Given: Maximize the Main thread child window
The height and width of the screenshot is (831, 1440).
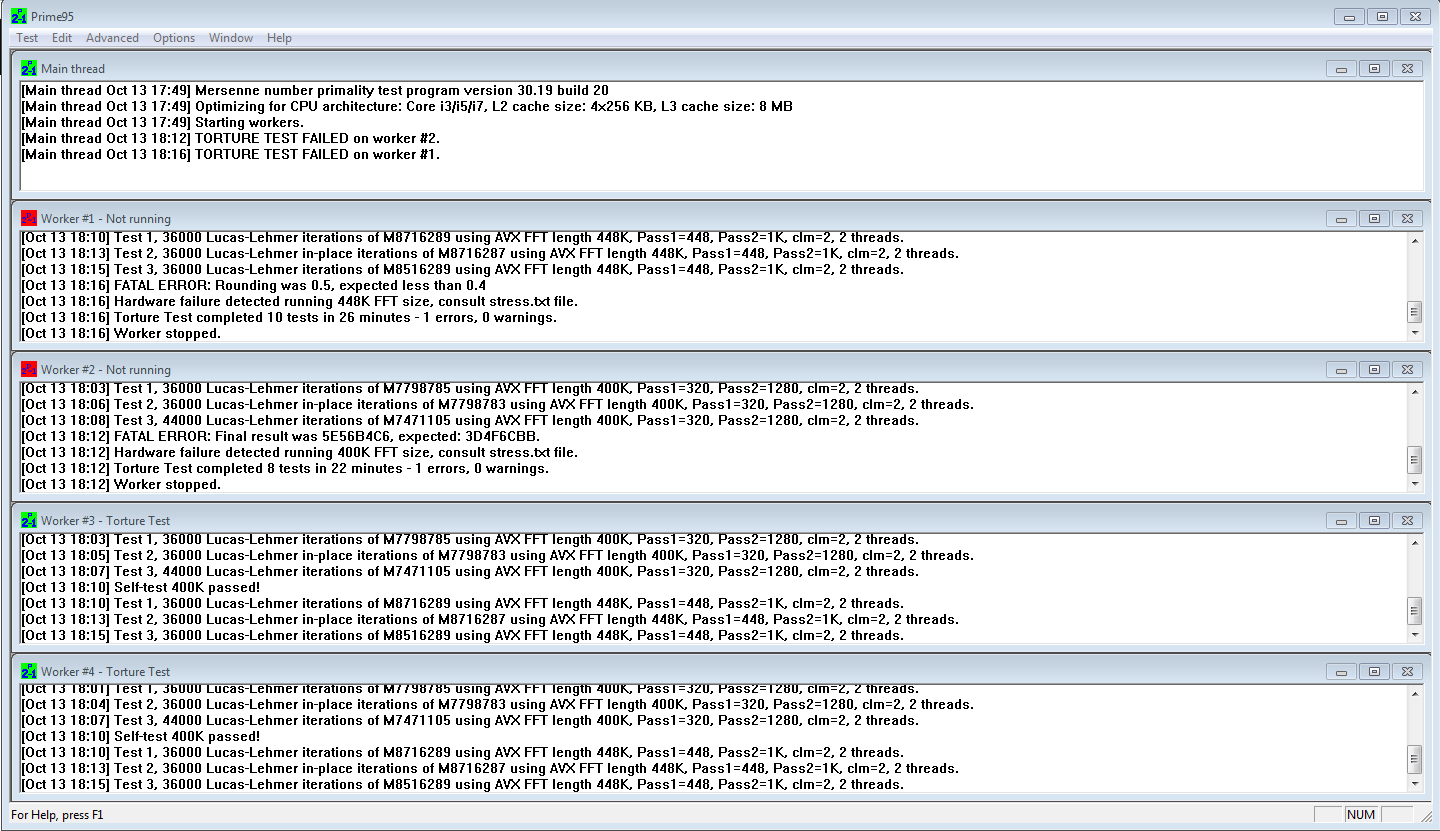Looking at the screenshot, I should coord(1375,69).
